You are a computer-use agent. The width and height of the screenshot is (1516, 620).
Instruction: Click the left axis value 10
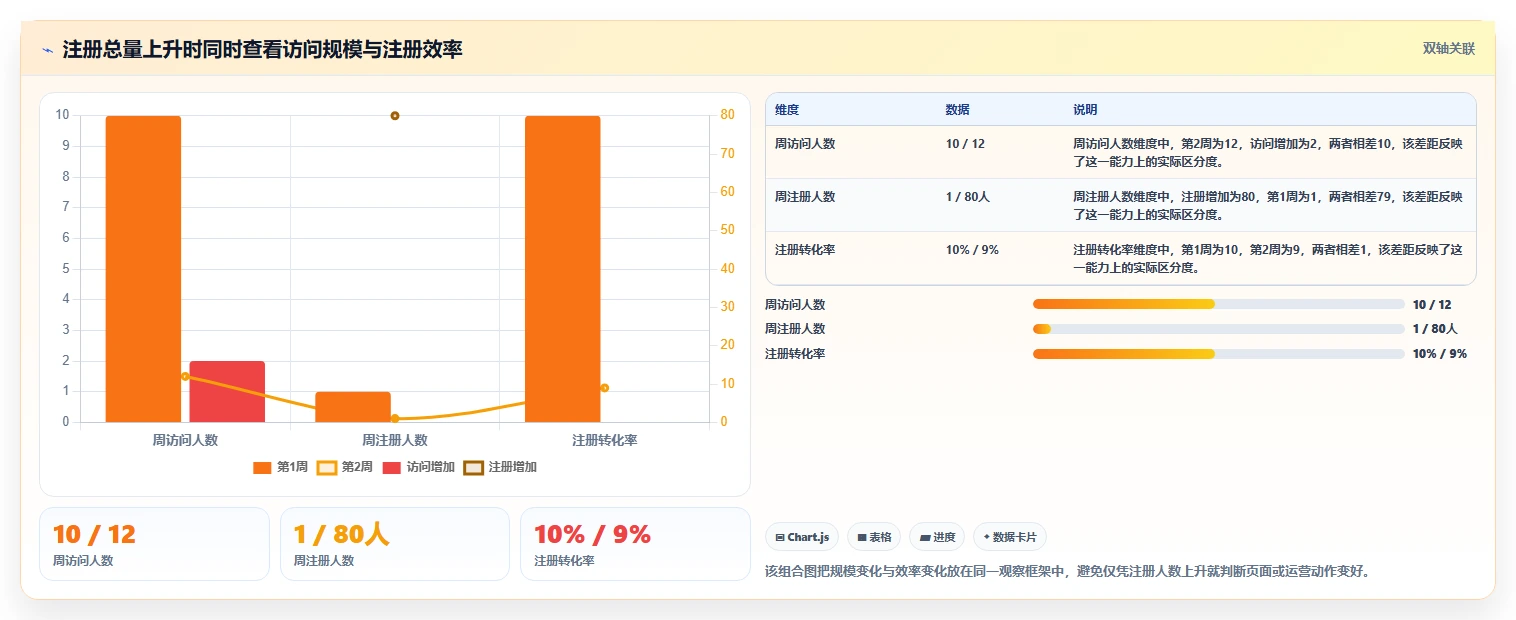(62, 115)
